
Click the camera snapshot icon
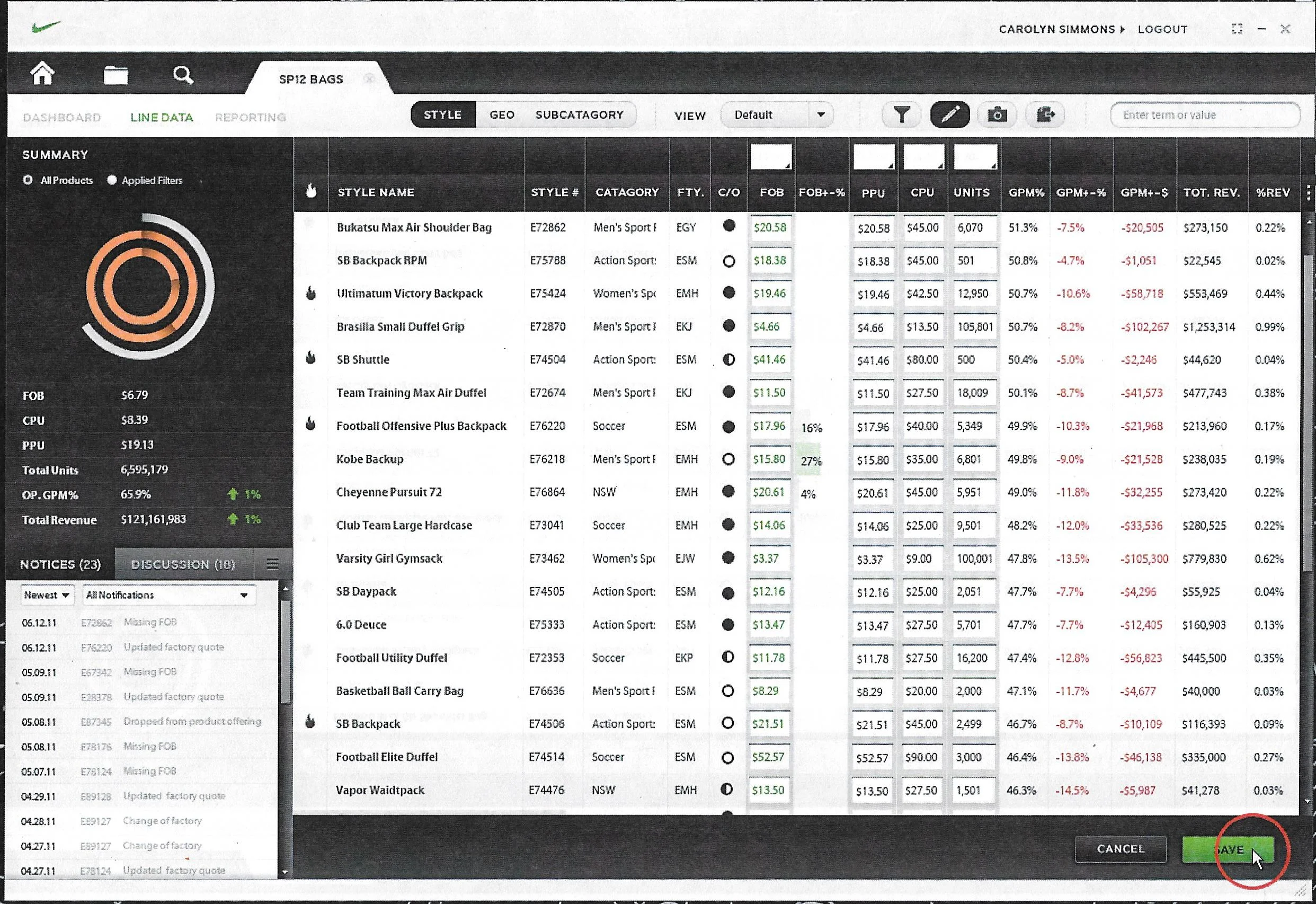click(x=997, y=115)
